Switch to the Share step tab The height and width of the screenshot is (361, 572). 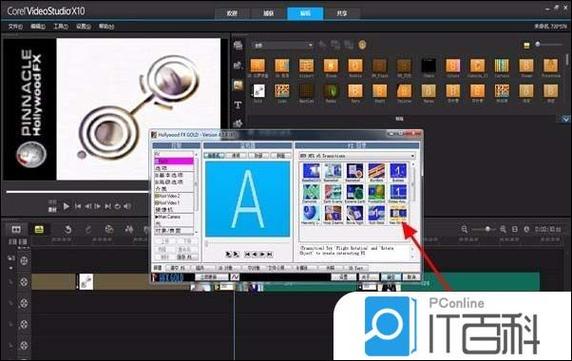click(x=342, y=13)
